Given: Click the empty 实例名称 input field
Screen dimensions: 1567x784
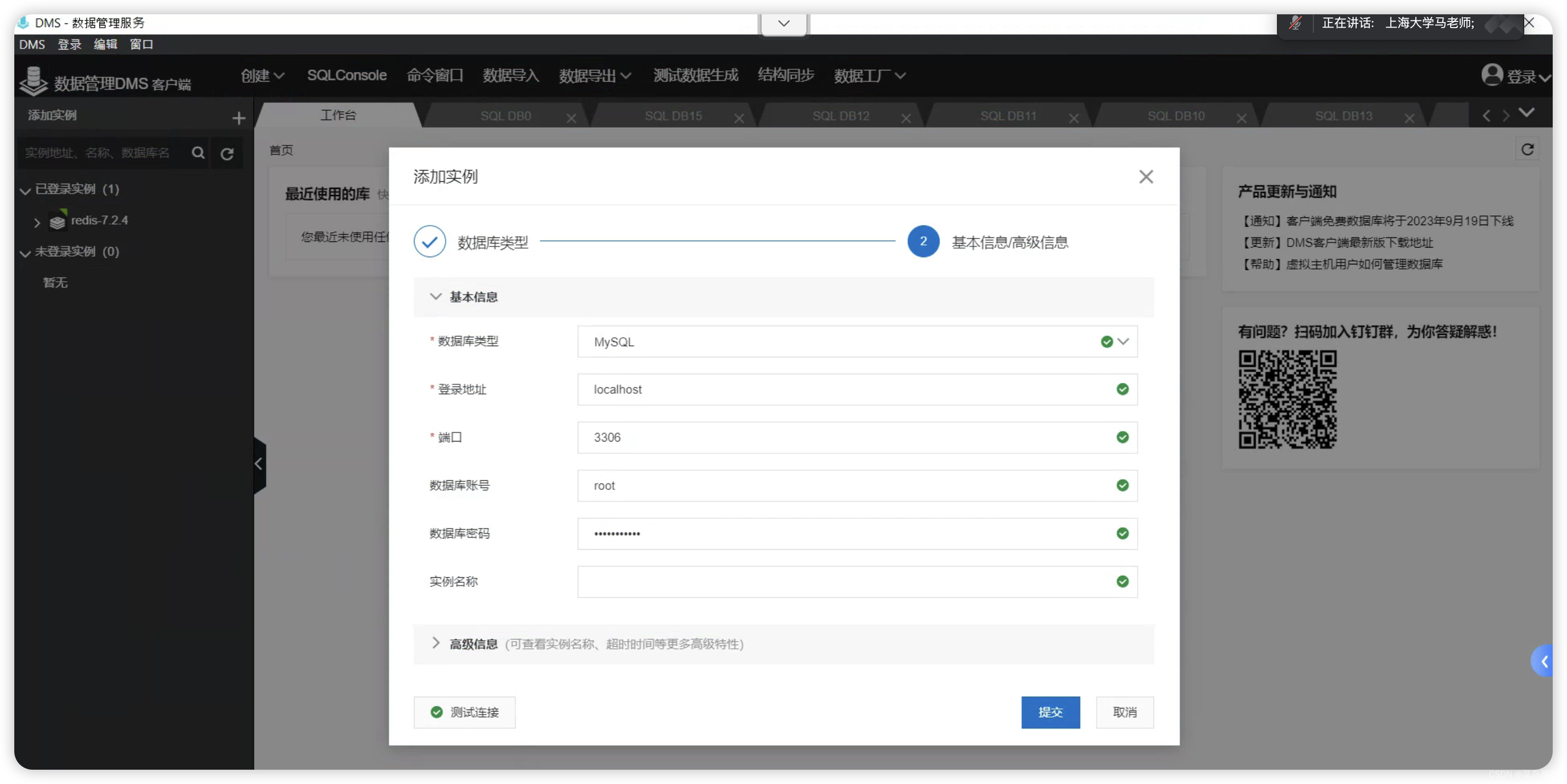Looking at the screenshot, I should pyautogui.click(x=856, y=581).
